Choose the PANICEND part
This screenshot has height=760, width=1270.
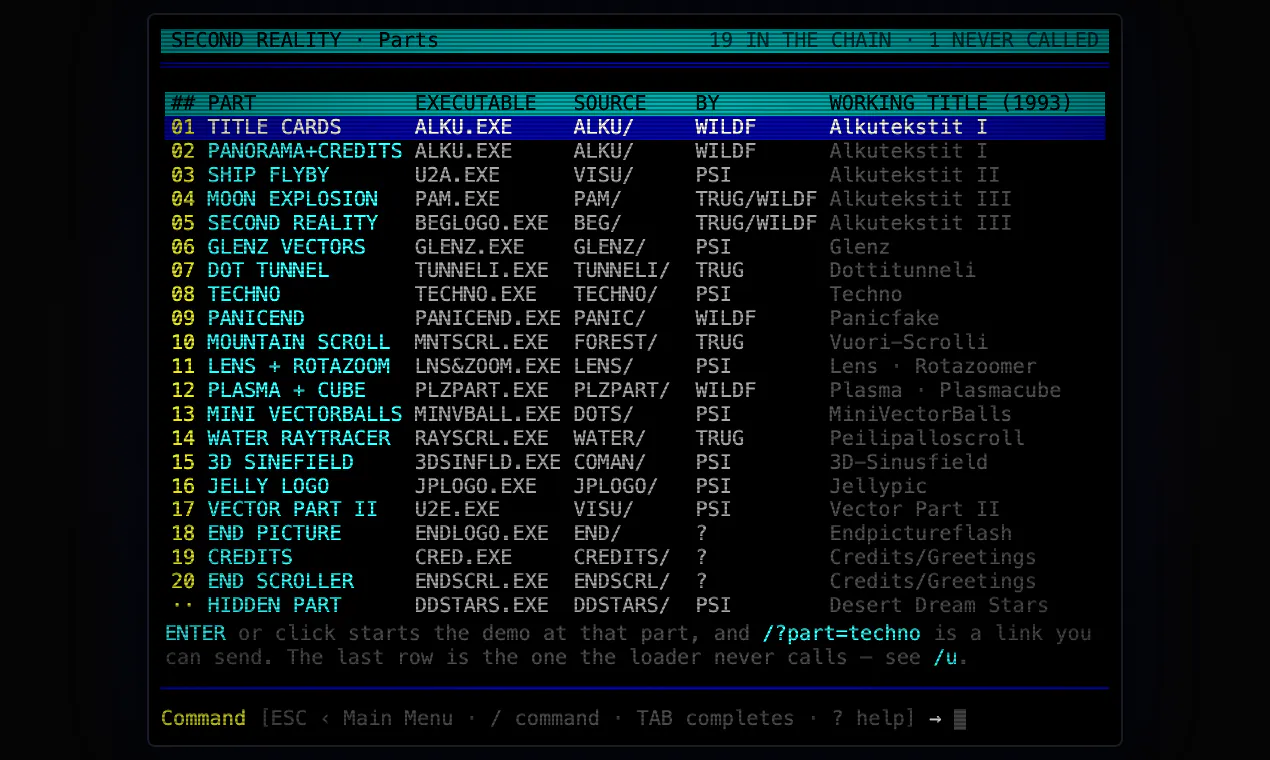point(635,318)
